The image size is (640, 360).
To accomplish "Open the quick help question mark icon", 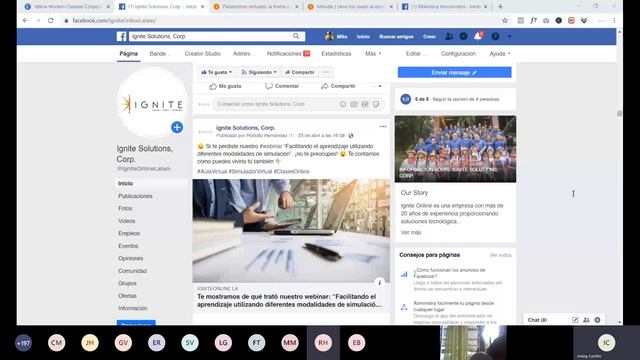I will (495, 36).
